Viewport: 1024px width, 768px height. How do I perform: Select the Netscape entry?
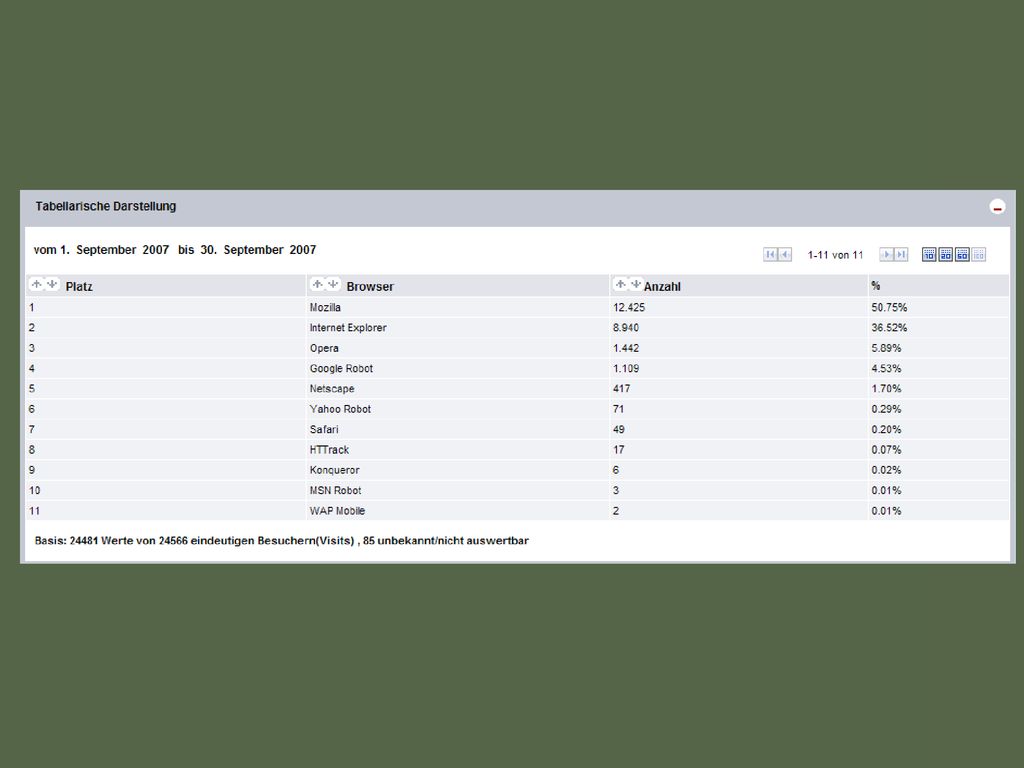coord(332,389)
